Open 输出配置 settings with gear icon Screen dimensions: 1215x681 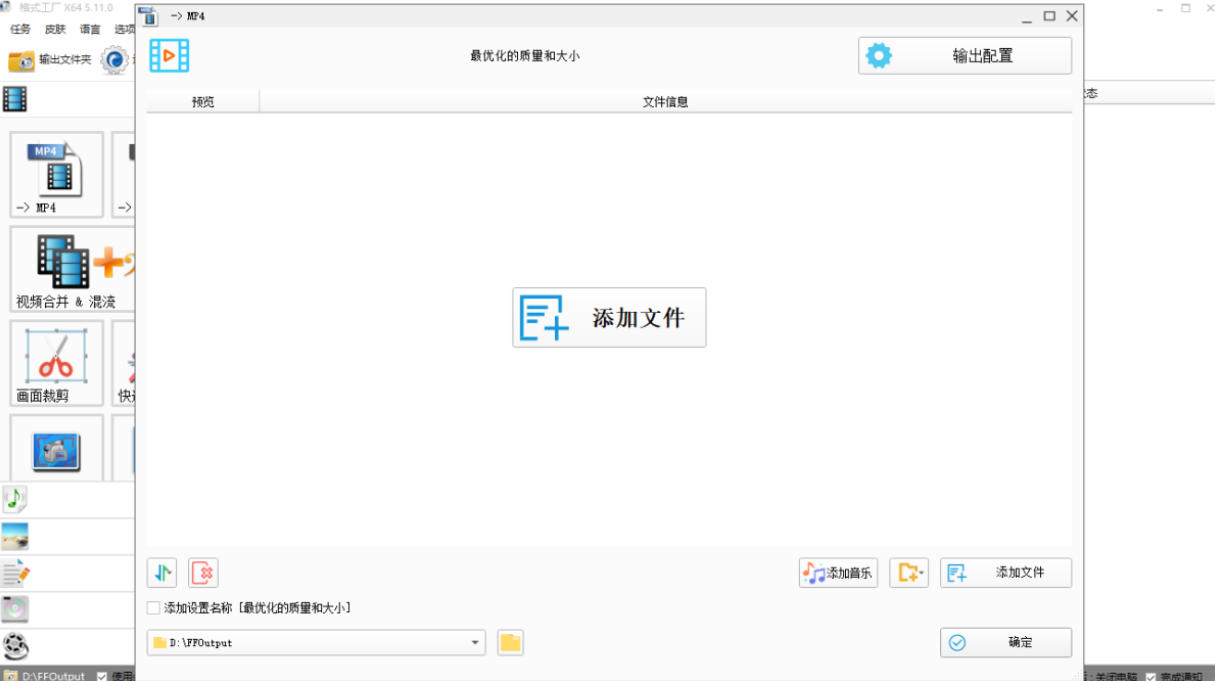(x=964, y=56)
